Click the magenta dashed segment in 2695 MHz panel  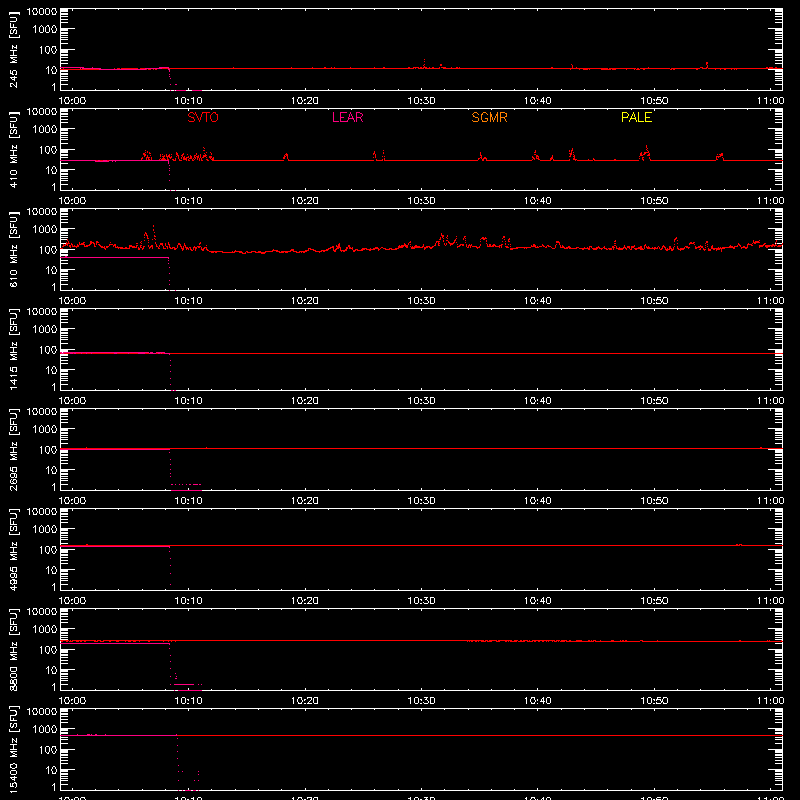(x=186, y=484)
